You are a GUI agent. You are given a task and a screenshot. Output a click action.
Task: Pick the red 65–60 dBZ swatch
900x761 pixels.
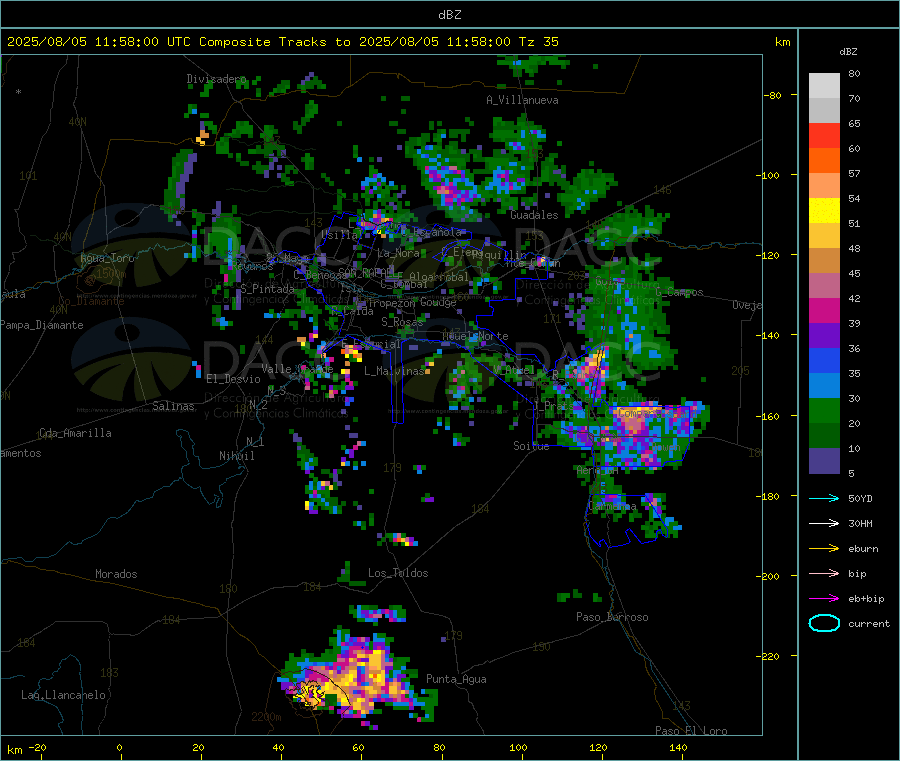tap(824, 136)
